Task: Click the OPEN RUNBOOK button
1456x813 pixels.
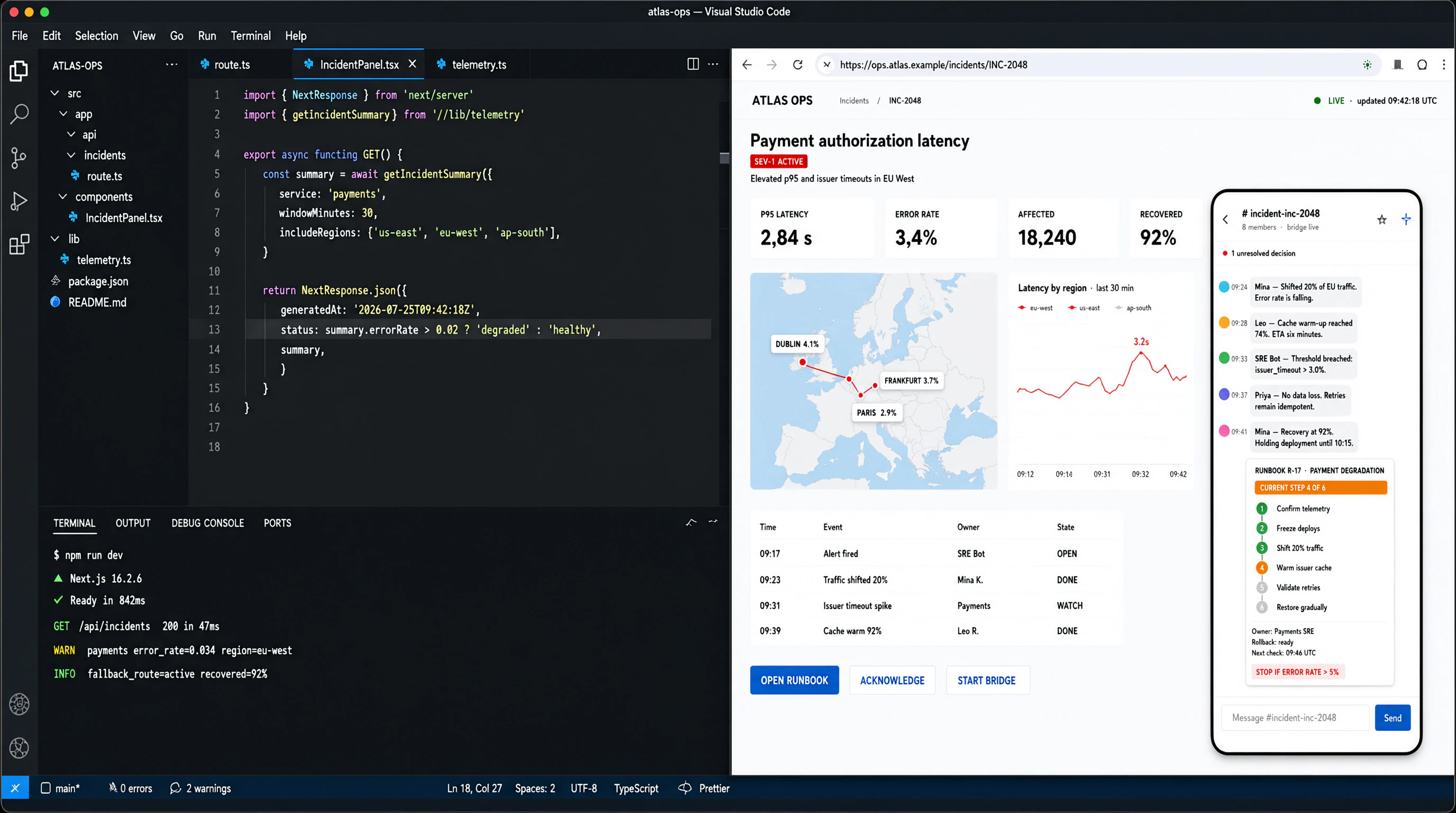Action: click(794, 680)
